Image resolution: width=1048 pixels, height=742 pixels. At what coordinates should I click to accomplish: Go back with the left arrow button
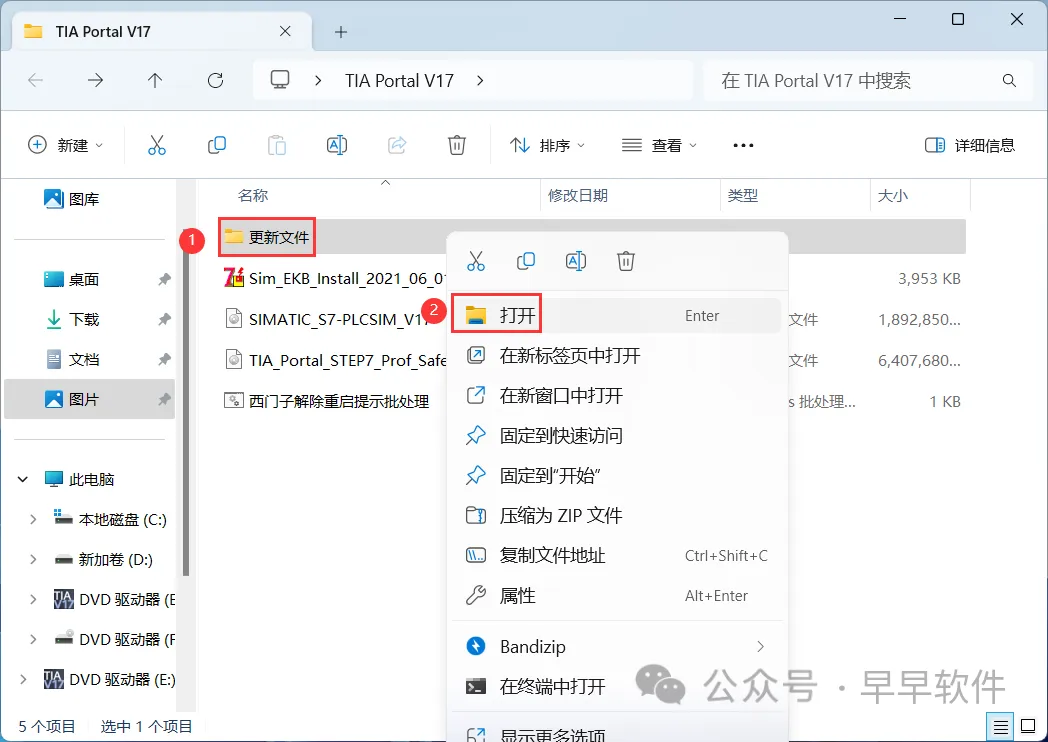(35, 81)
